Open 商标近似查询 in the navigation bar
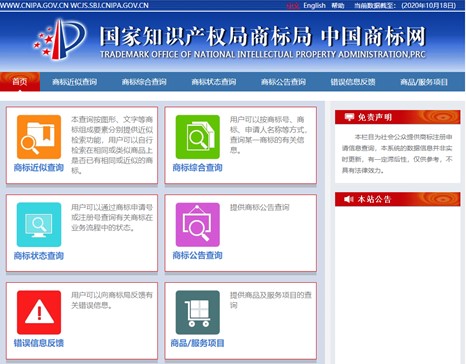This screenshot has width=466, height=364. pyautogui.click(x=75, y=82)
